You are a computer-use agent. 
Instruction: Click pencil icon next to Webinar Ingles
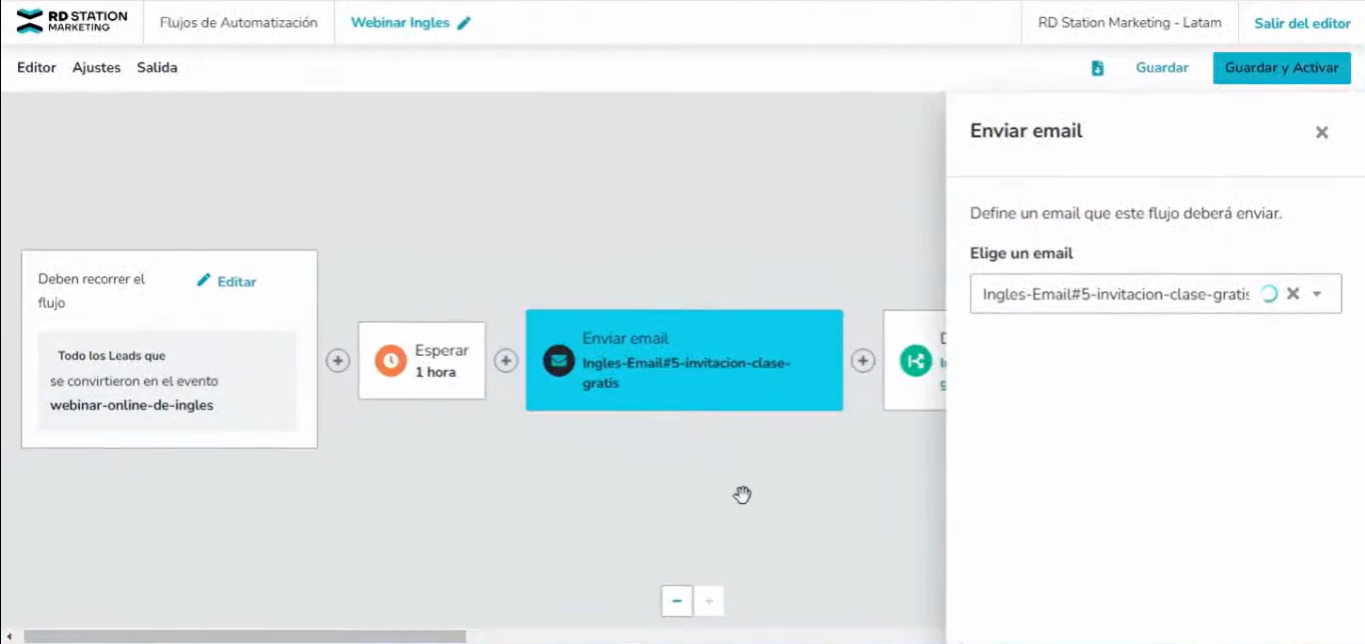point(463,23)
